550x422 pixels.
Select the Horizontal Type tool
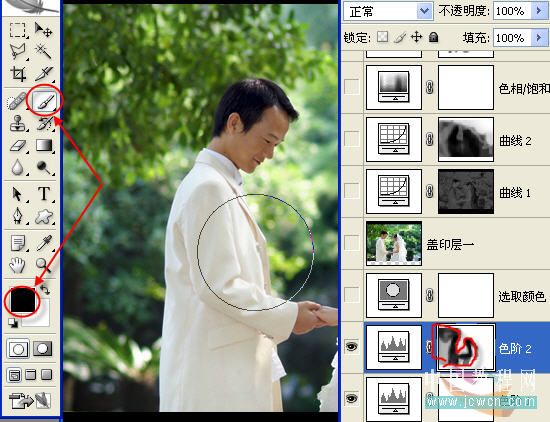click(44, 193)
